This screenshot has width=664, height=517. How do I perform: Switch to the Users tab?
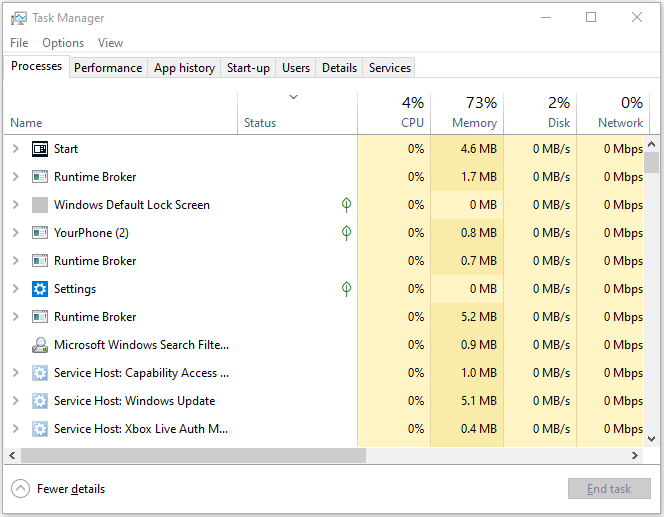[x=296, y=68]
